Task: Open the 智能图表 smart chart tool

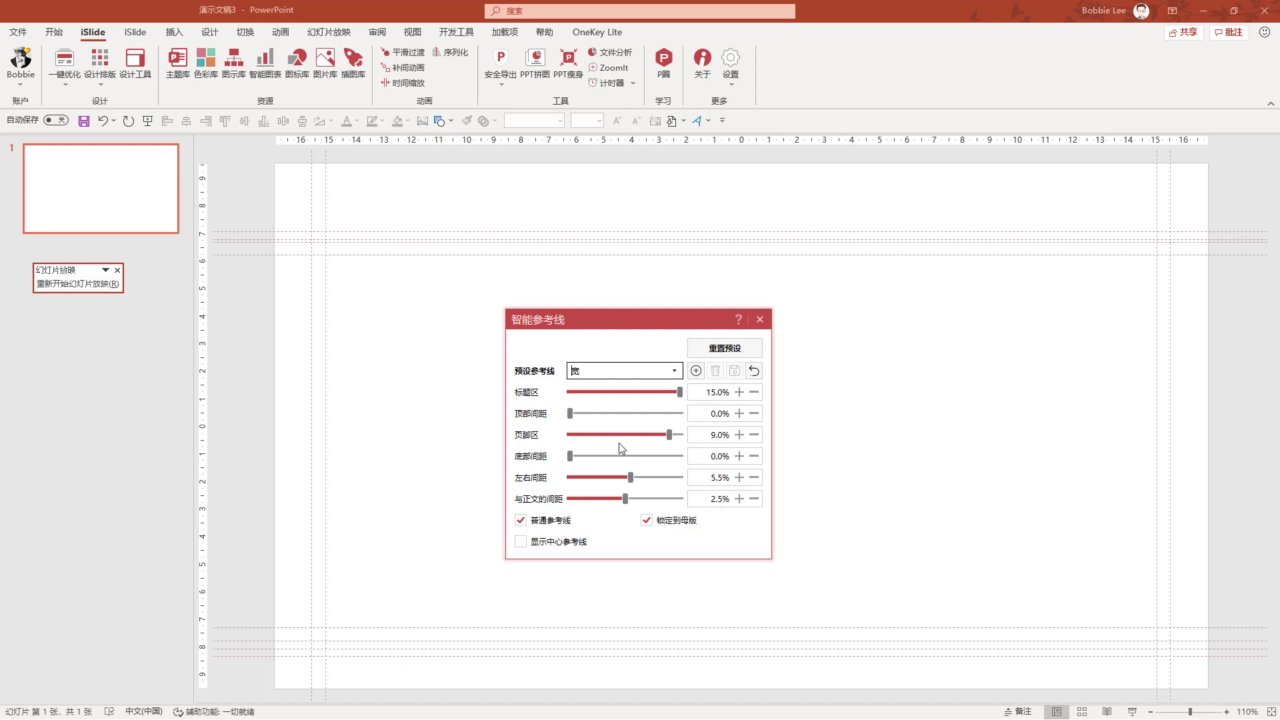Action: click(x=265, y=63)
